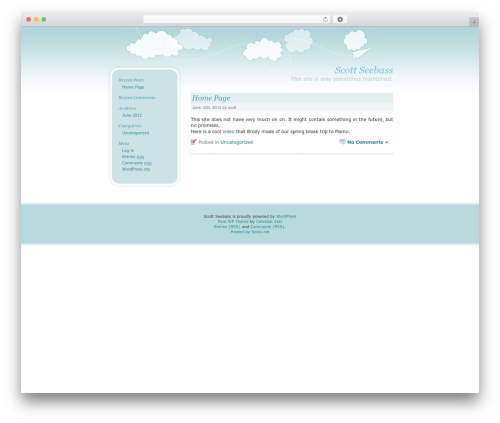Click the 'Recent Comments' sidebar heading
The image size is (500, 423).
(137, 98)
